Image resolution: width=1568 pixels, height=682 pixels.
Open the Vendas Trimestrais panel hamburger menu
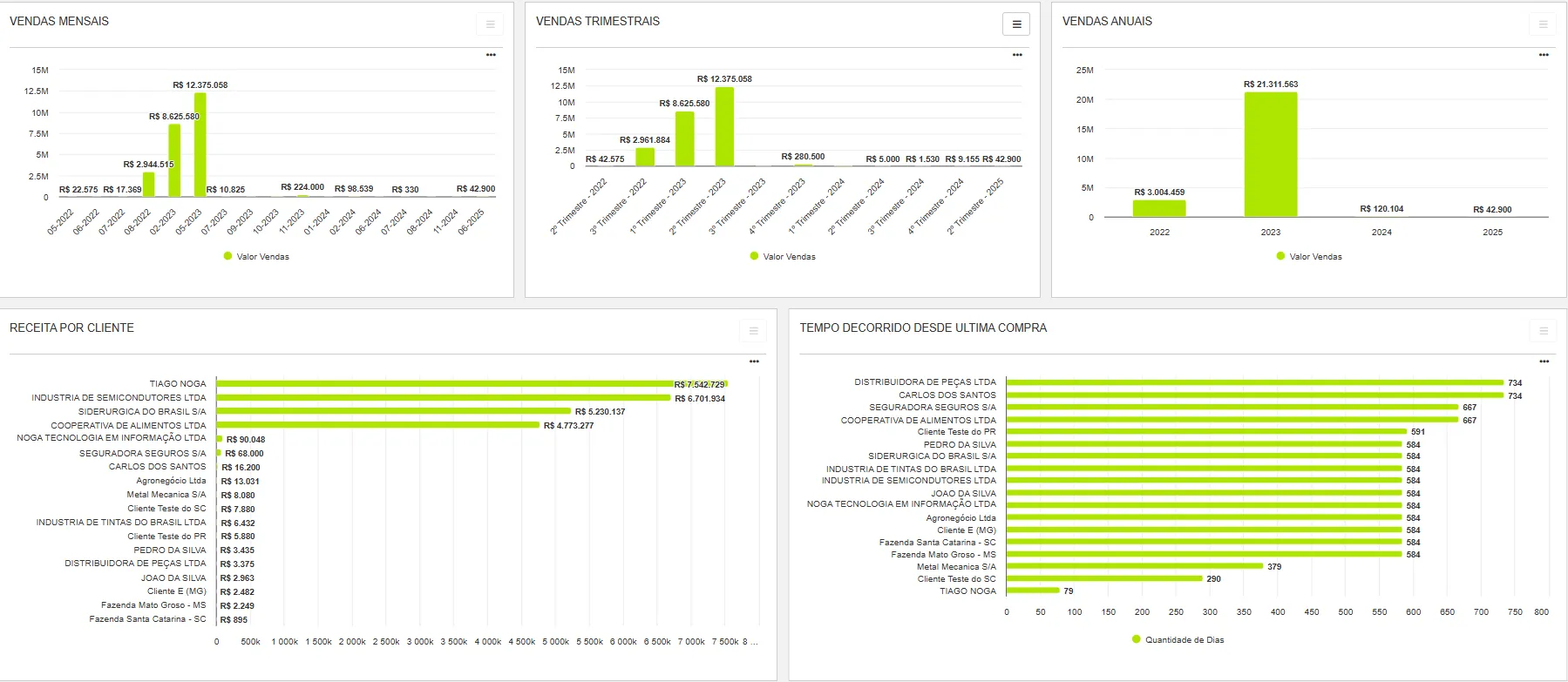pyautogui.click(x=1015, y=24)
